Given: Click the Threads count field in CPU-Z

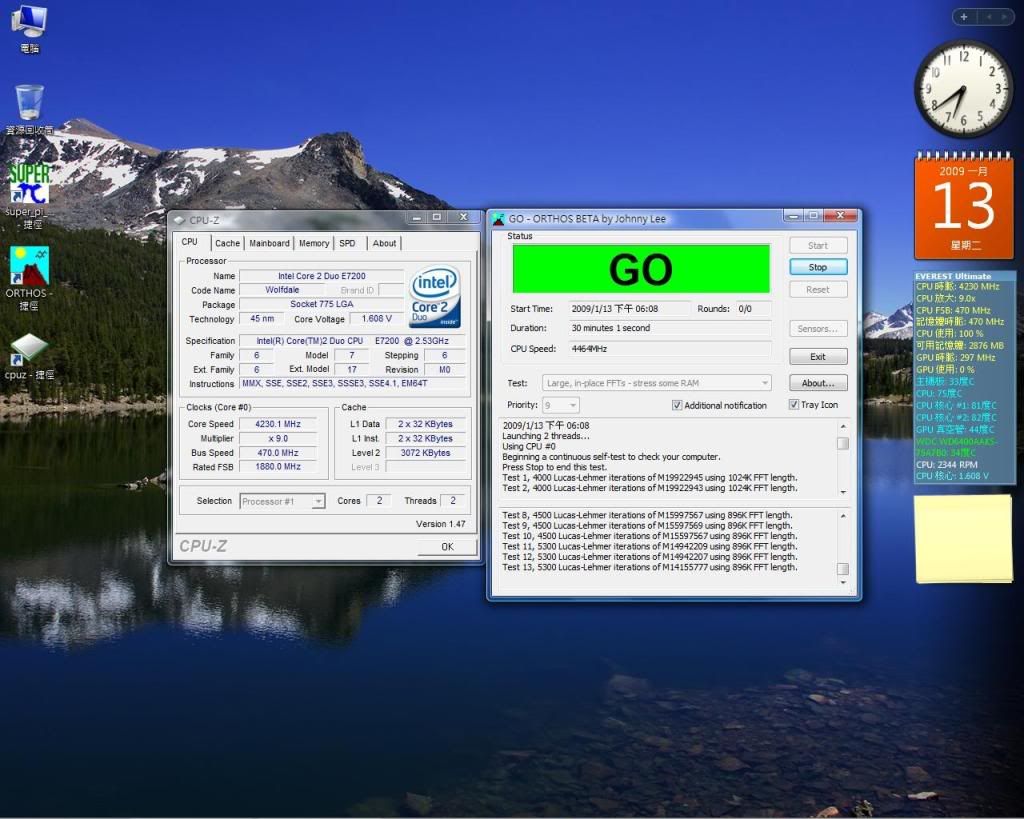Looking at the screenshot, I should (x=453, y=501).
